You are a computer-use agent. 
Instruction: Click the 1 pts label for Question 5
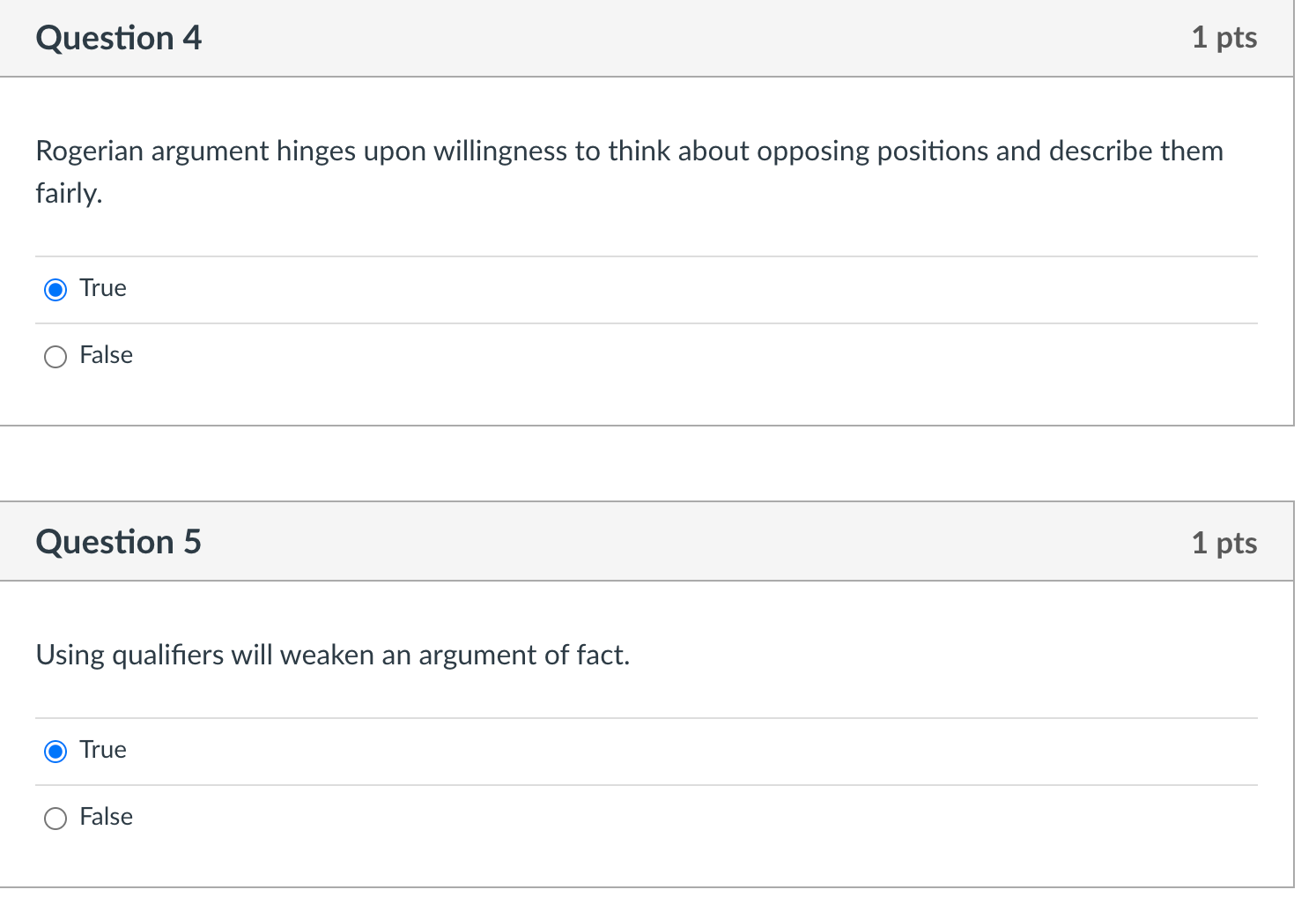click(x=1224, y=543)
